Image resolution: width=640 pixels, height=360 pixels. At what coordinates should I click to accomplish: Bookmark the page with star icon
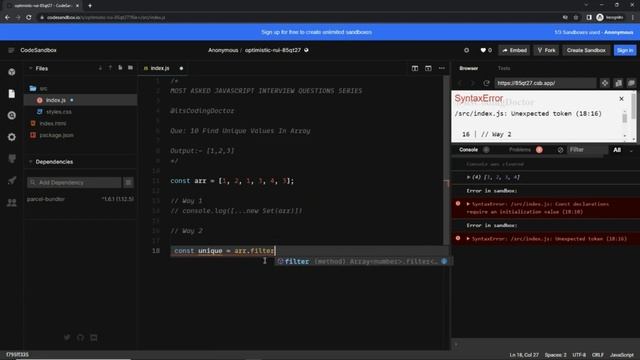(576, 18)
